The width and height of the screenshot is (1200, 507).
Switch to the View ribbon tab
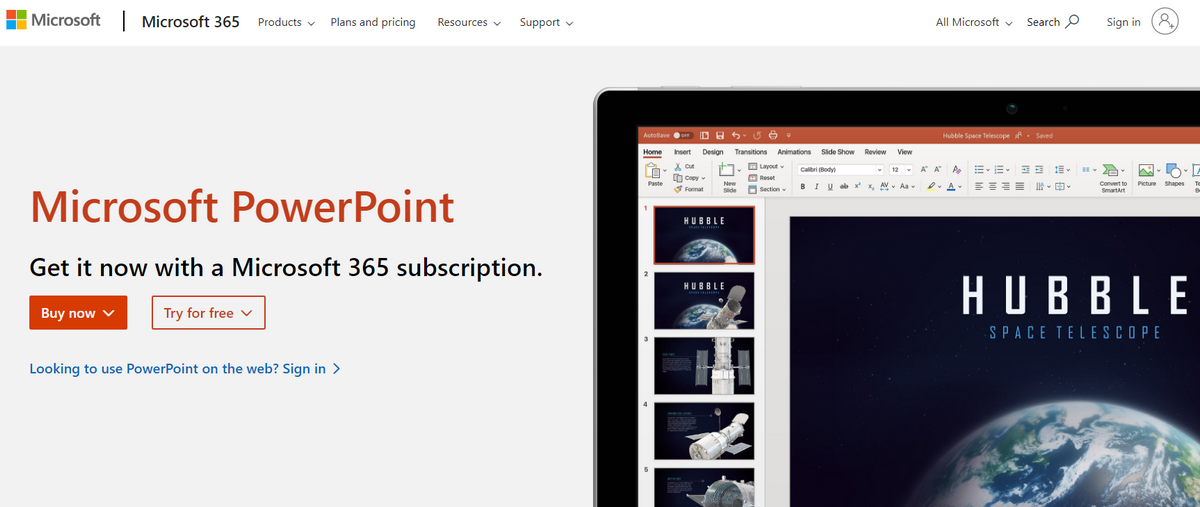point(905,152)
